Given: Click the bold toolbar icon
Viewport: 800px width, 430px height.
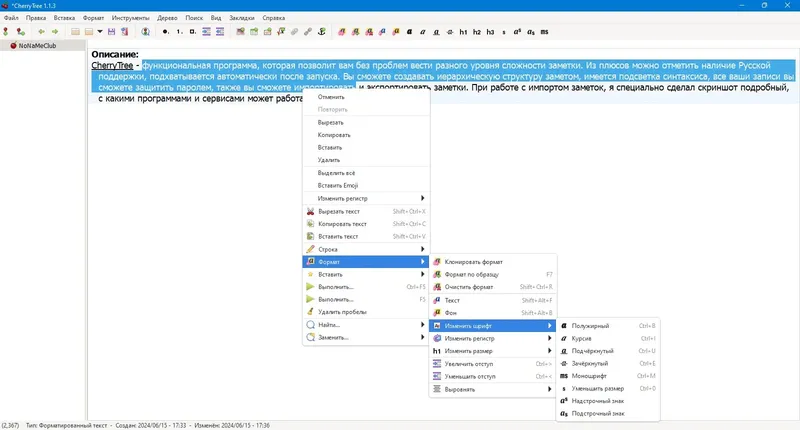Looking at the screenshot, I should tap(409, 32).
